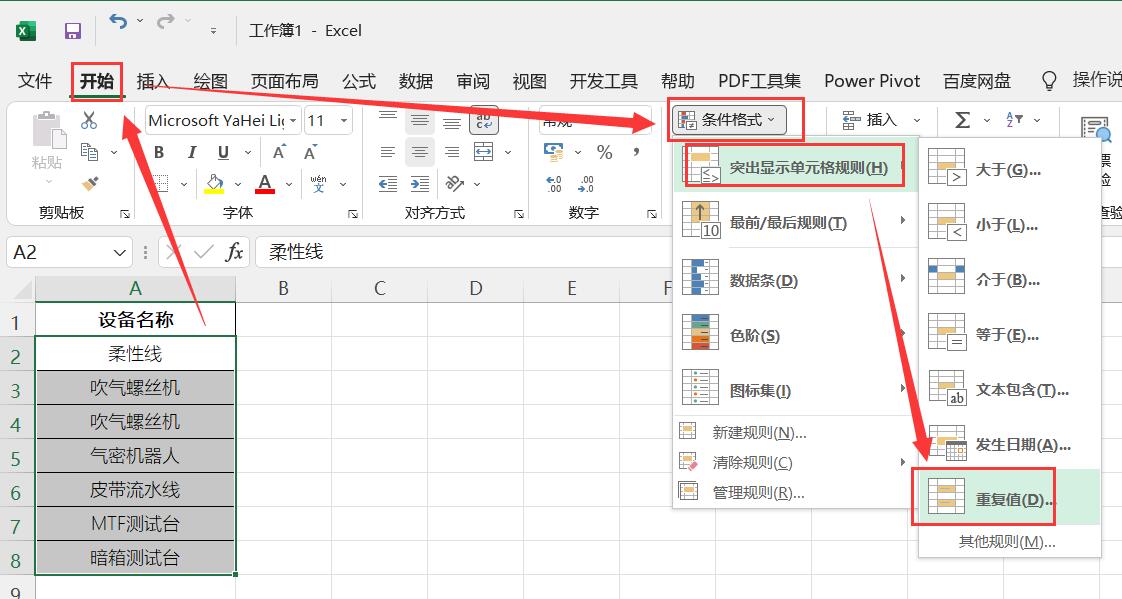Click the lightbulb tell-me icon
Screen dimensions: 1122x599
pos(1049,81)
